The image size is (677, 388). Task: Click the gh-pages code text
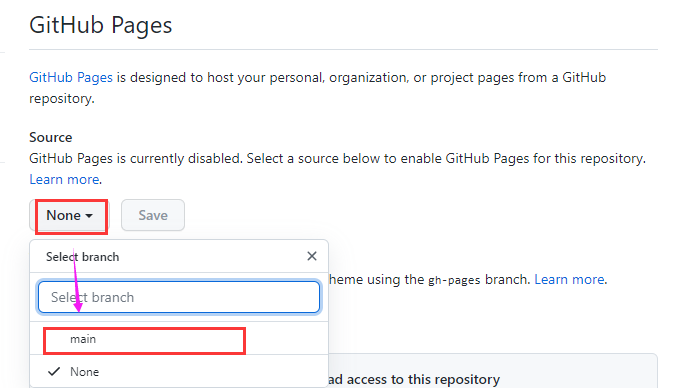click(454, 281)
